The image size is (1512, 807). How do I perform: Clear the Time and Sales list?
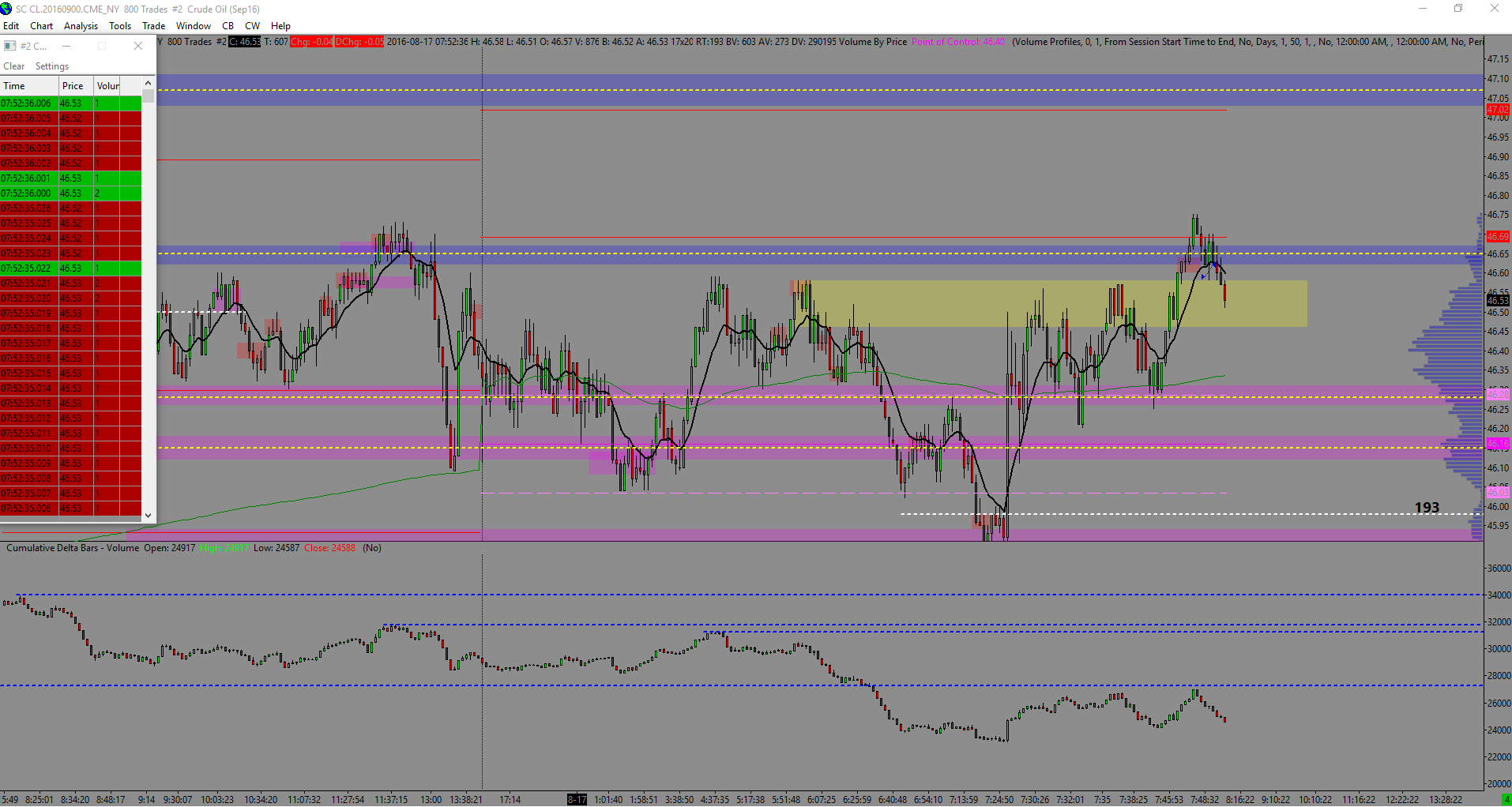click(x=13, y=66)
